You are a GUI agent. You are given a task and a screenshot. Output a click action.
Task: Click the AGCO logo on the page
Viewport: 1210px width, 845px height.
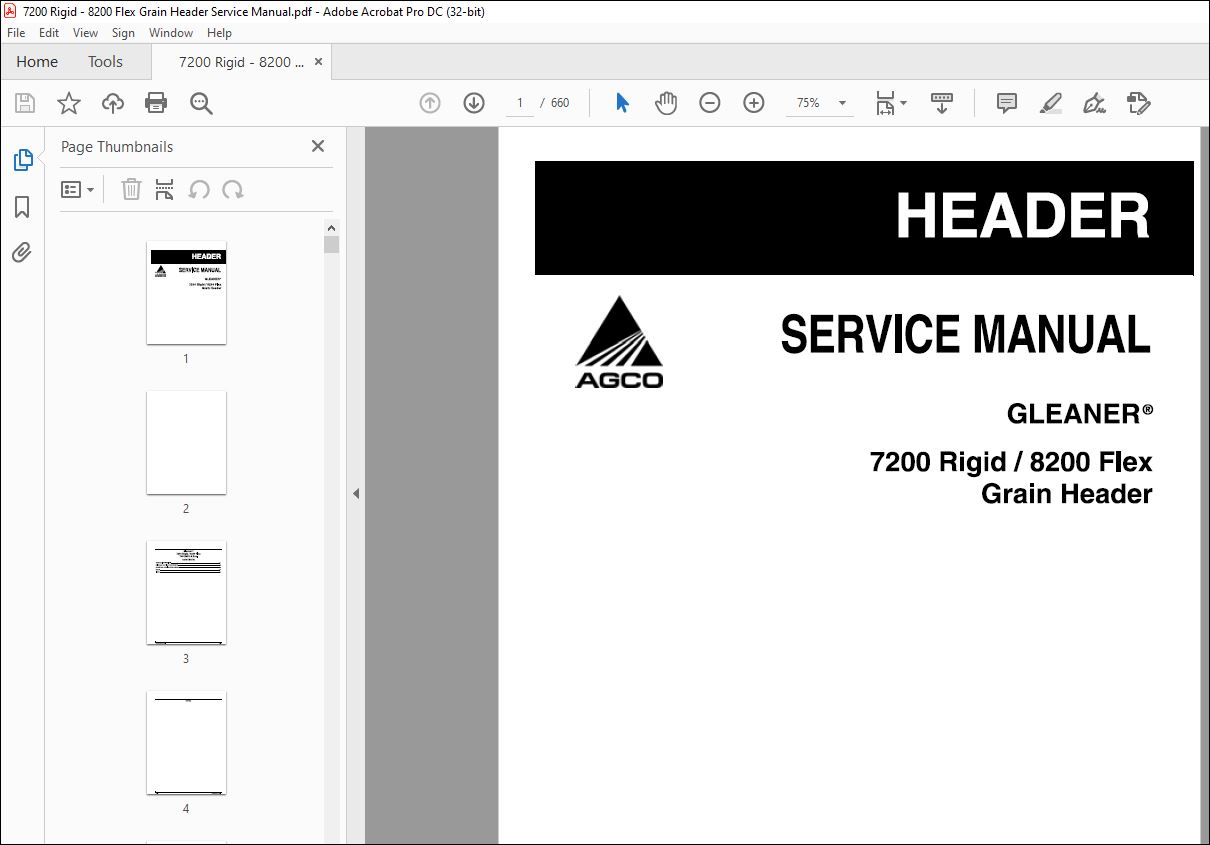tap(619, 342)
